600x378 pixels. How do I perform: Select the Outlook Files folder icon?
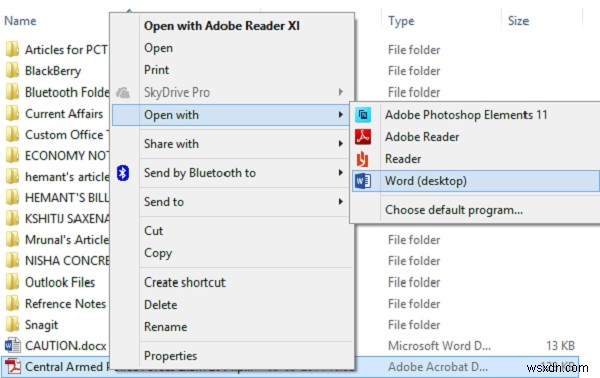coord(12,282)
